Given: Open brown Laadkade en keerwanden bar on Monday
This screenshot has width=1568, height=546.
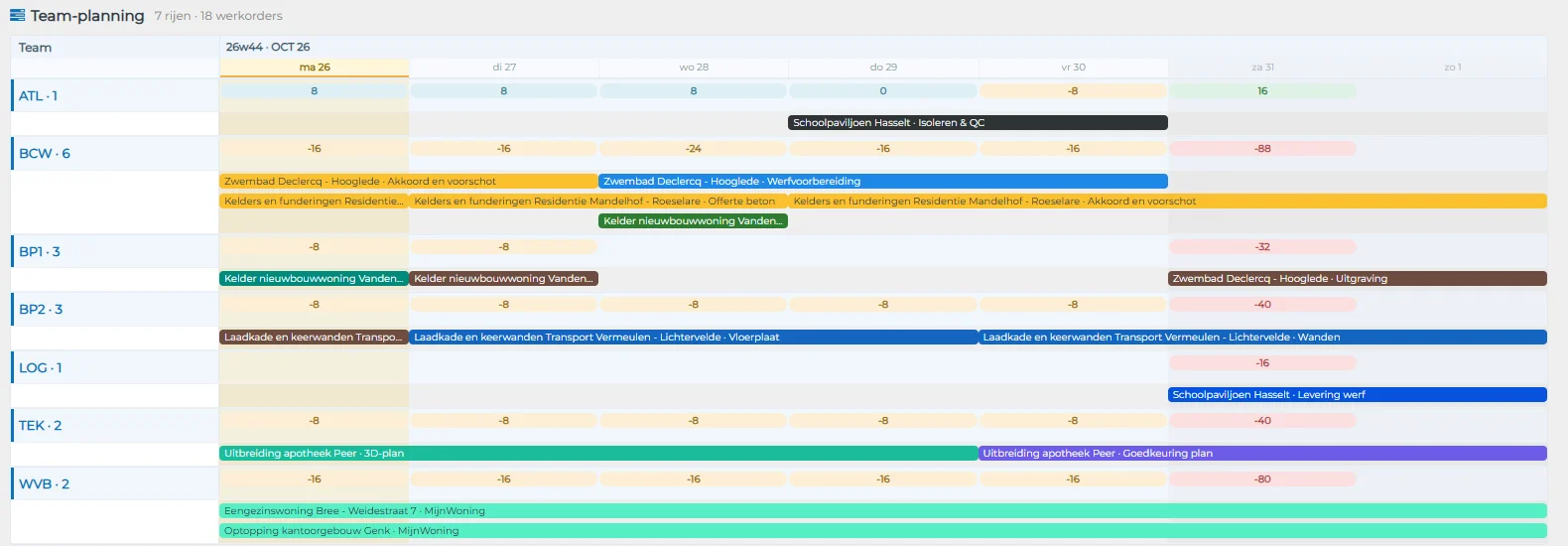Looking at the screenshot, I should (314, 338).
